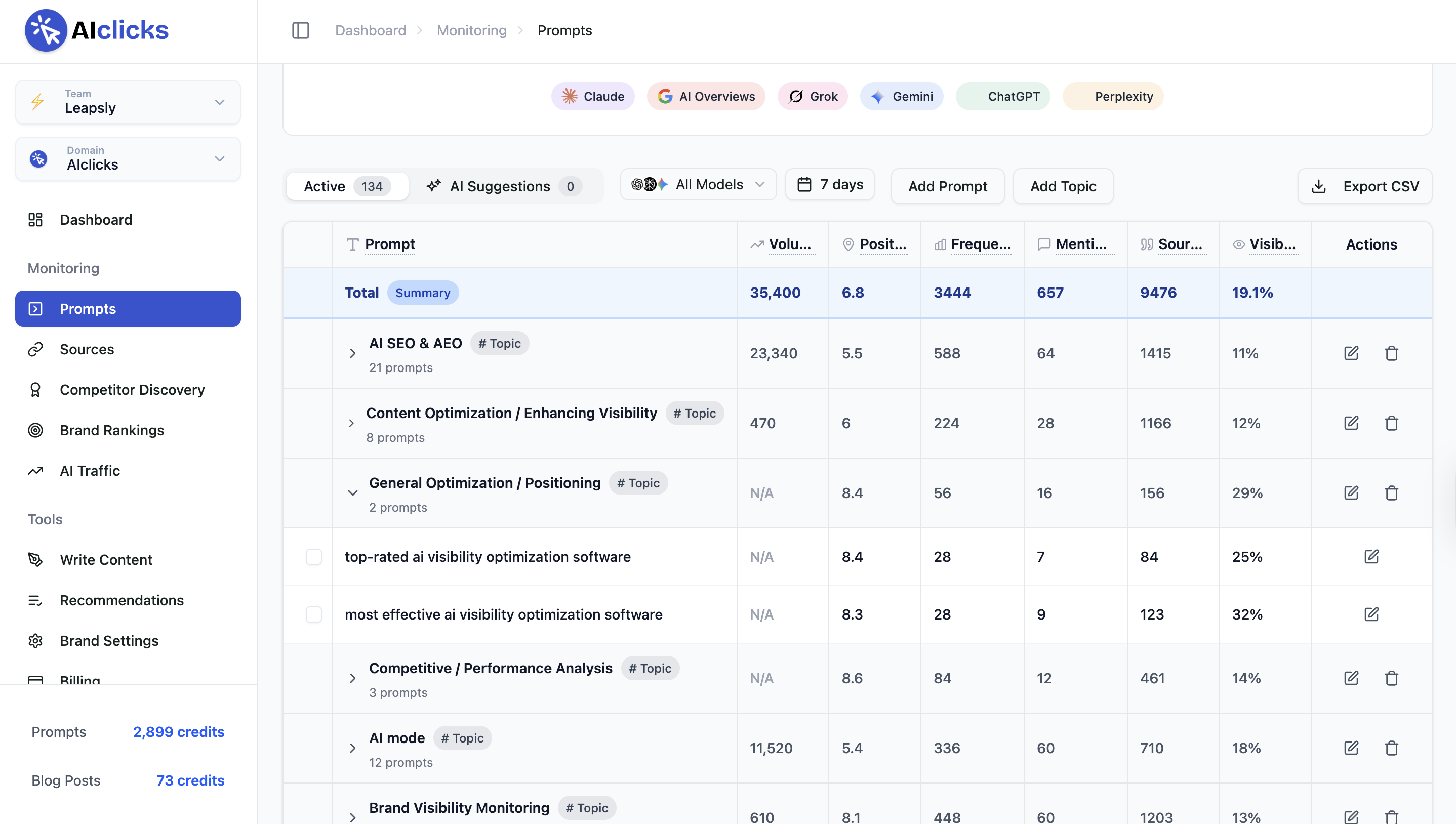1456x824 pixels.
Task: Edit the 'top-rated ai visibility' prompt
Action: (1370, 556)
